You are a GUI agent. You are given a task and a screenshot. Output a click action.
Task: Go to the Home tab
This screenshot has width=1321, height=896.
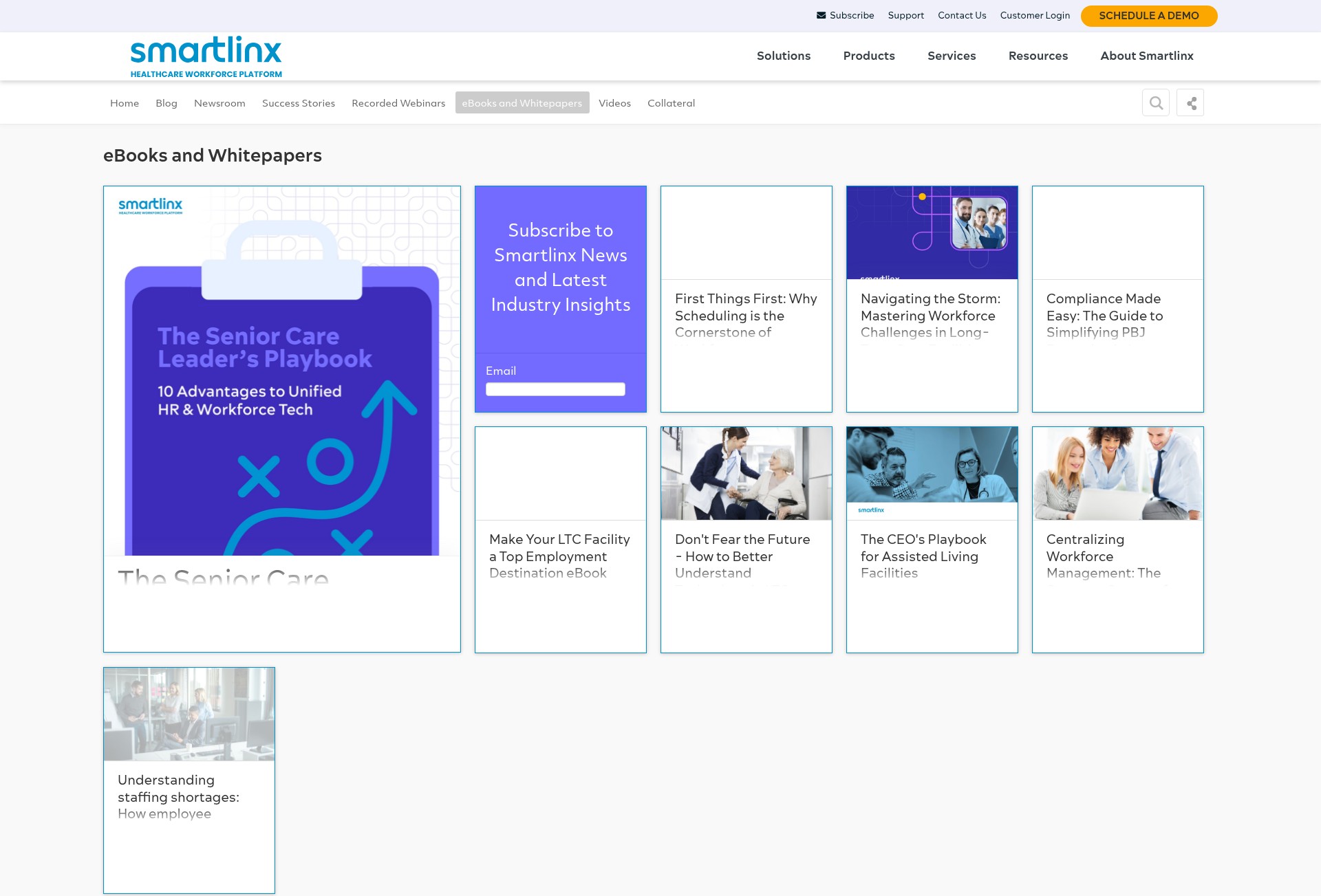[125, 103]
